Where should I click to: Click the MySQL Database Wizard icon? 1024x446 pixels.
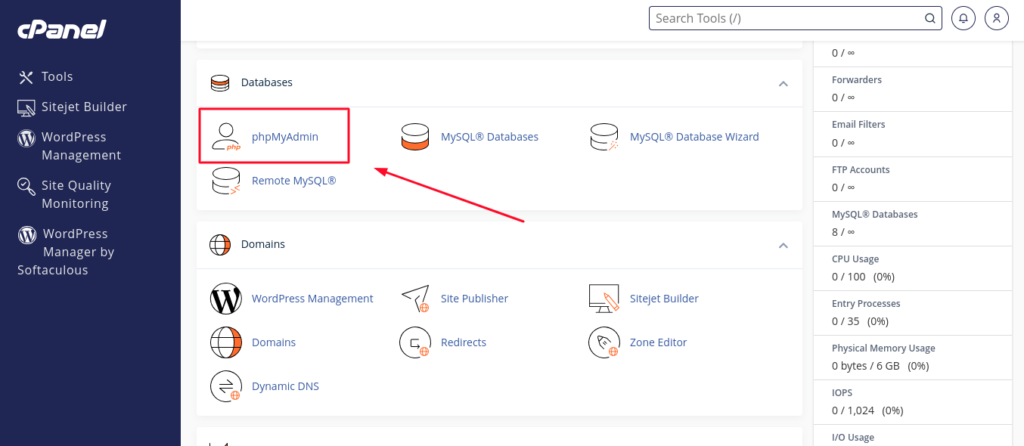(604, 137)
